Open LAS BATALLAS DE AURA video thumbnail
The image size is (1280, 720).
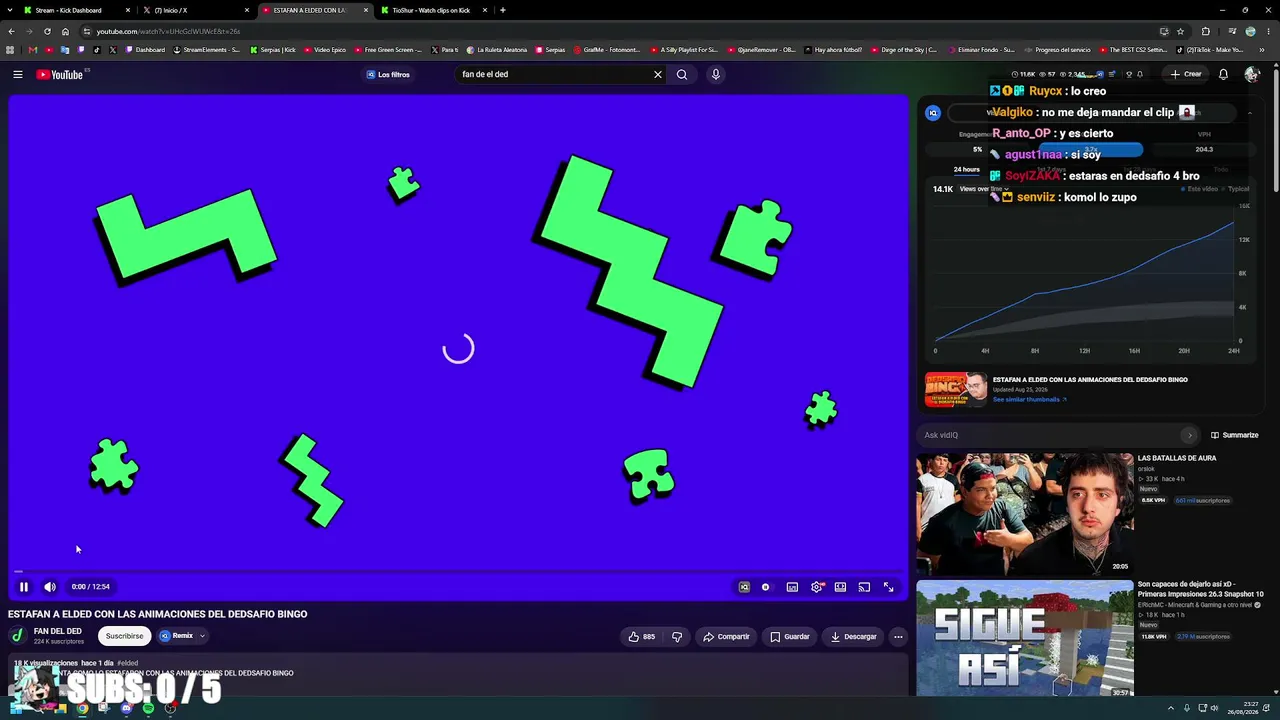(1025, 513)
